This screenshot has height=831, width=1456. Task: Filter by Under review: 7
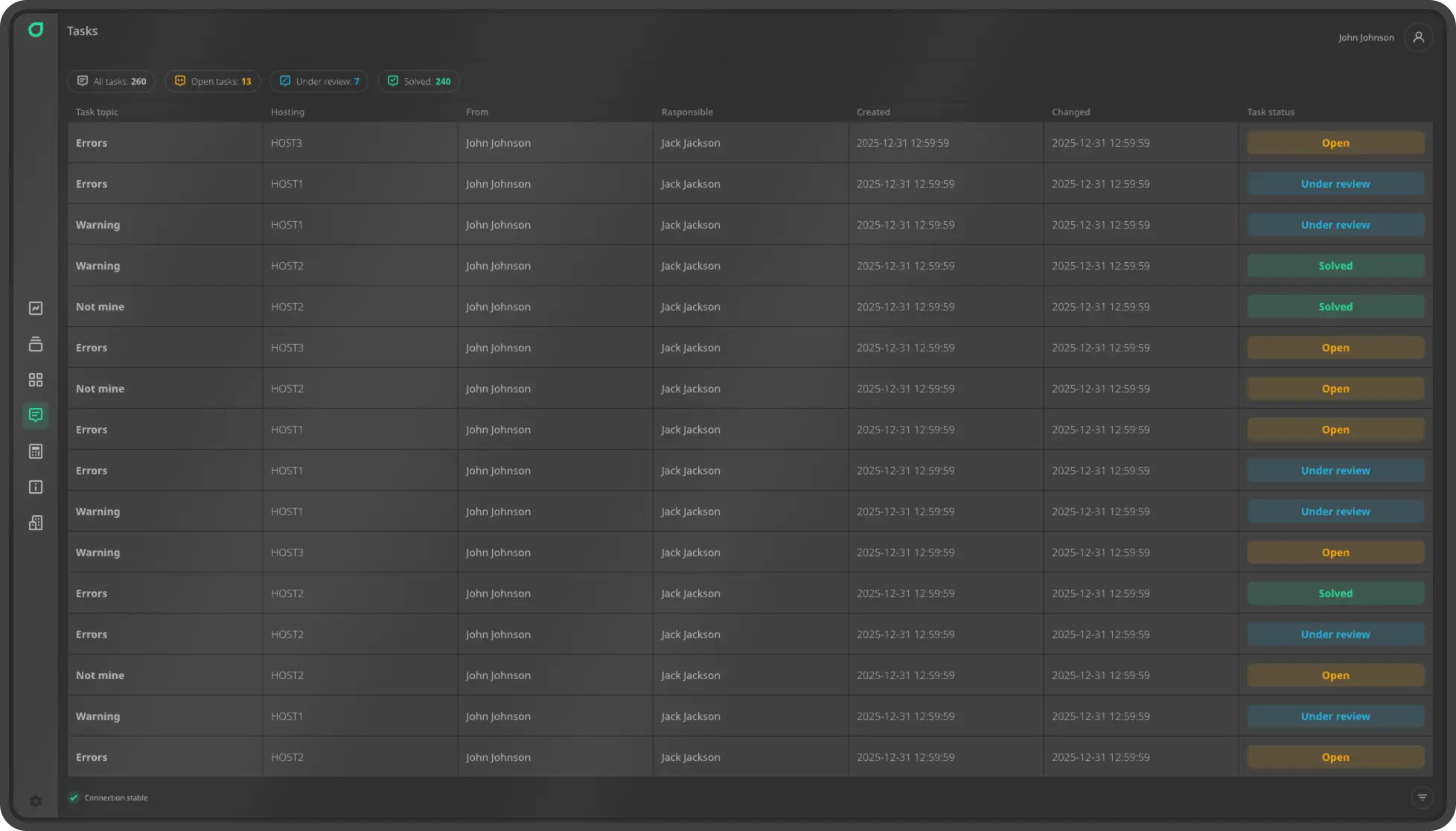click(319, 81)
